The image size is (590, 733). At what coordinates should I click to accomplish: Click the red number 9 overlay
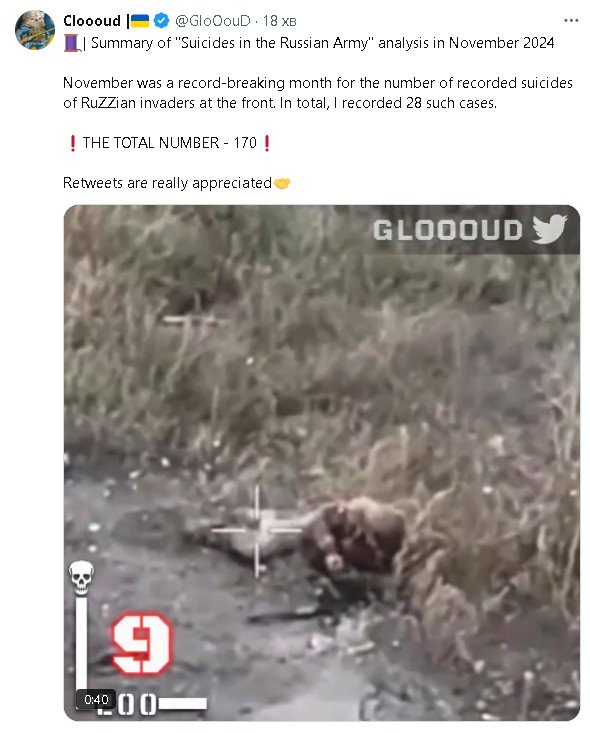pyautogui.click(x=142, y=644)
